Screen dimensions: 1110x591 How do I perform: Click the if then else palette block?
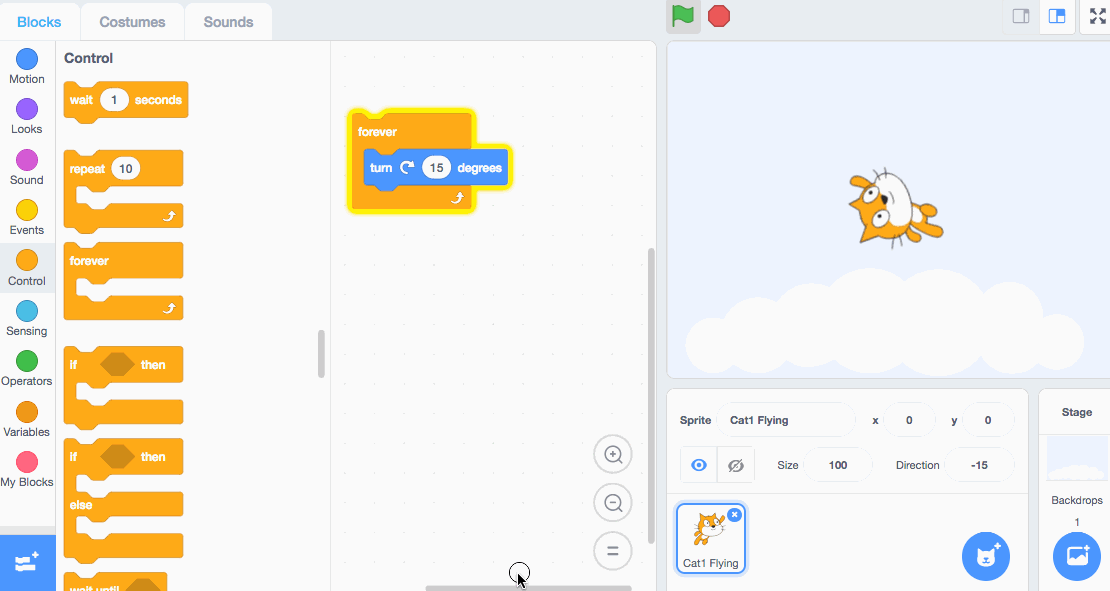(x=123, y=500)
